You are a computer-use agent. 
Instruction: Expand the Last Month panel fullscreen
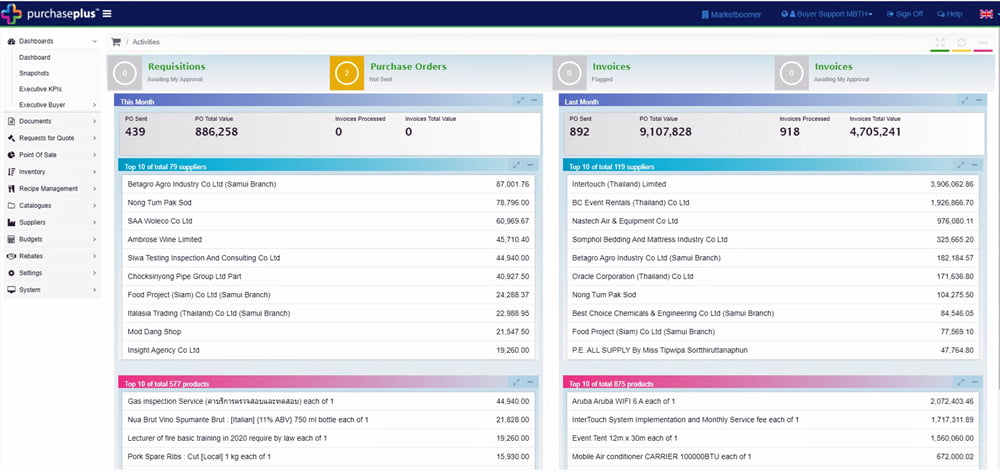965,101
